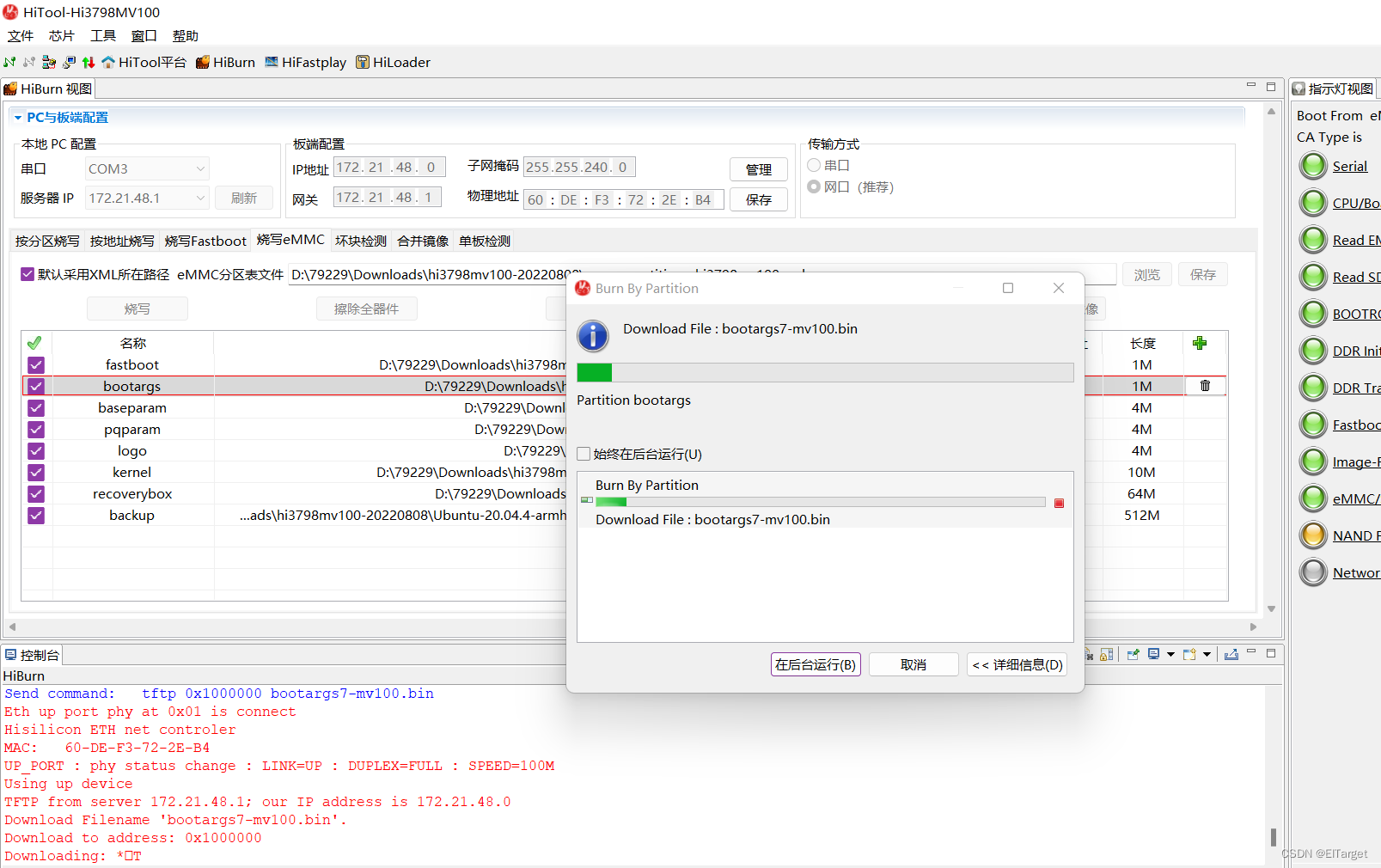Open the 串口 COM3 dropdown
The height and width of the screenshot is (868, 1381).
pos(147,168)
